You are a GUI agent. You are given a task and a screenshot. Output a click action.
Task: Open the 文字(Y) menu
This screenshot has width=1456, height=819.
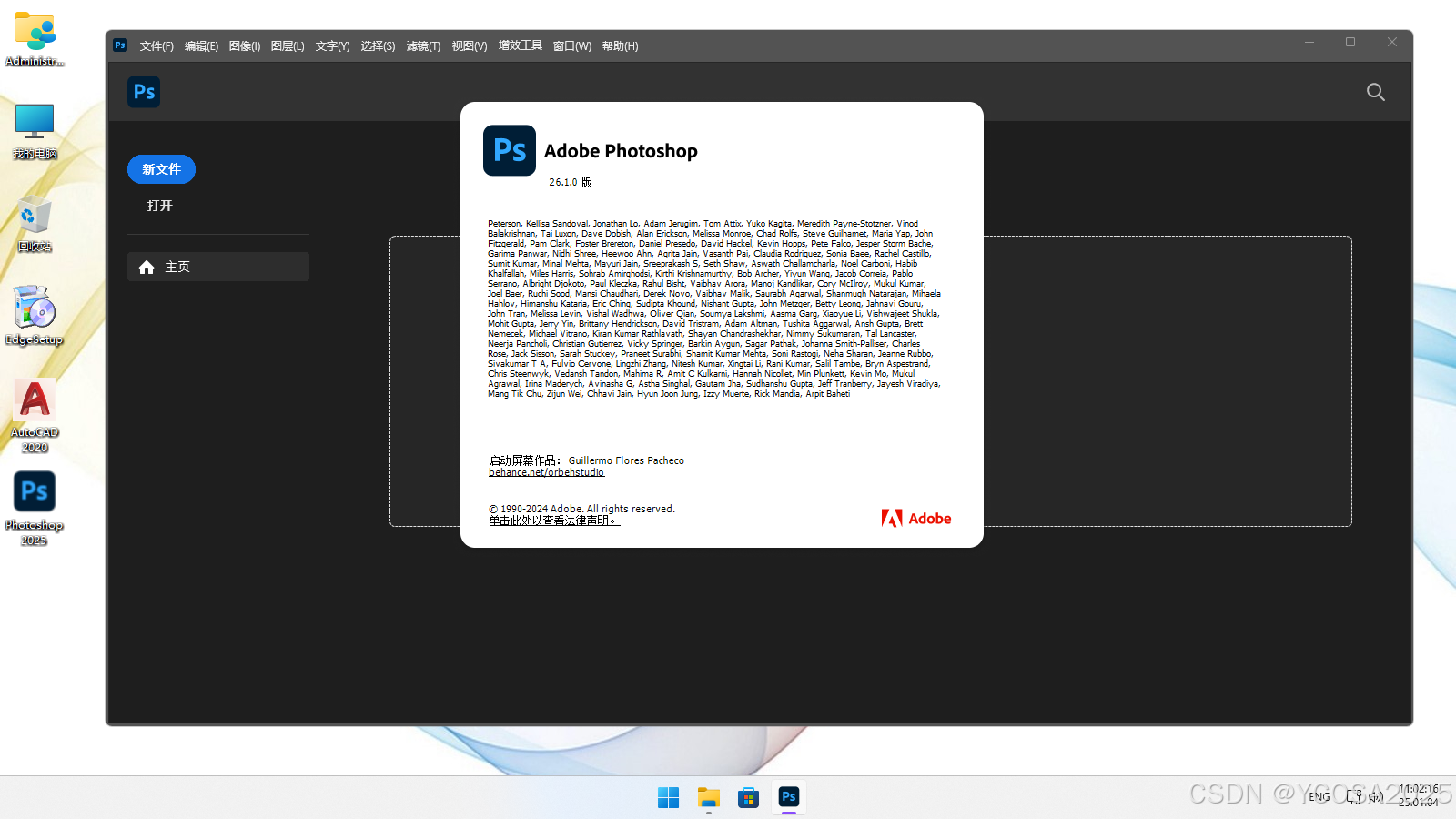tap(332, 46)
